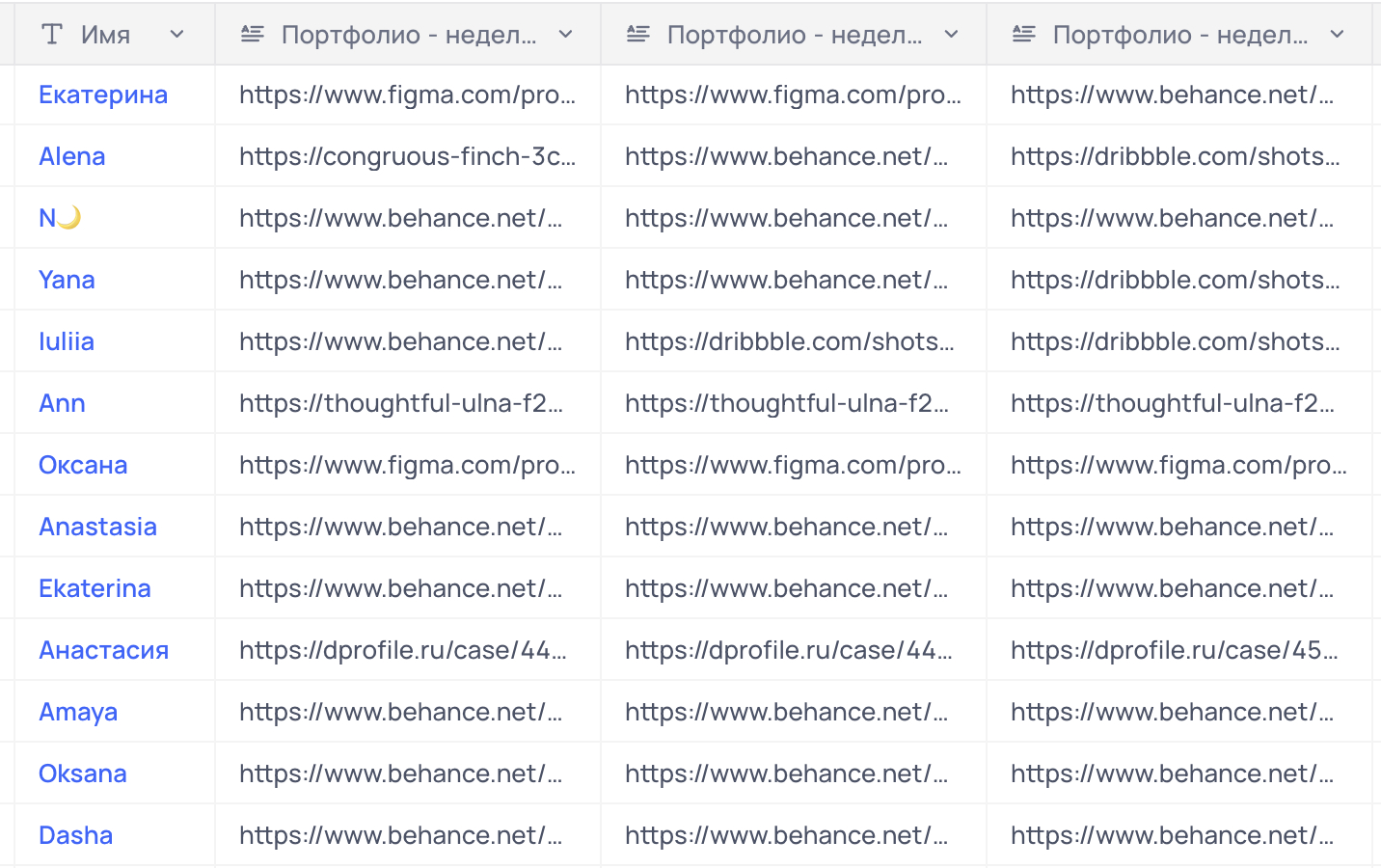Select Iuliia's dribbble URL in middle Портфолио column

[x=794, y=341]
